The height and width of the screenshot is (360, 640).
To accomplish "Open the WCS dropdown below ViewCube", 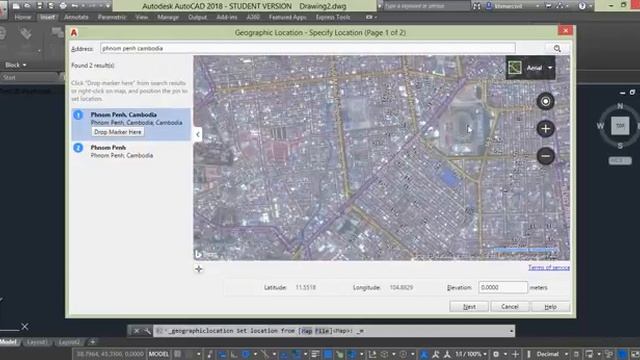I will pyautogui.click(x=620, y=161).
